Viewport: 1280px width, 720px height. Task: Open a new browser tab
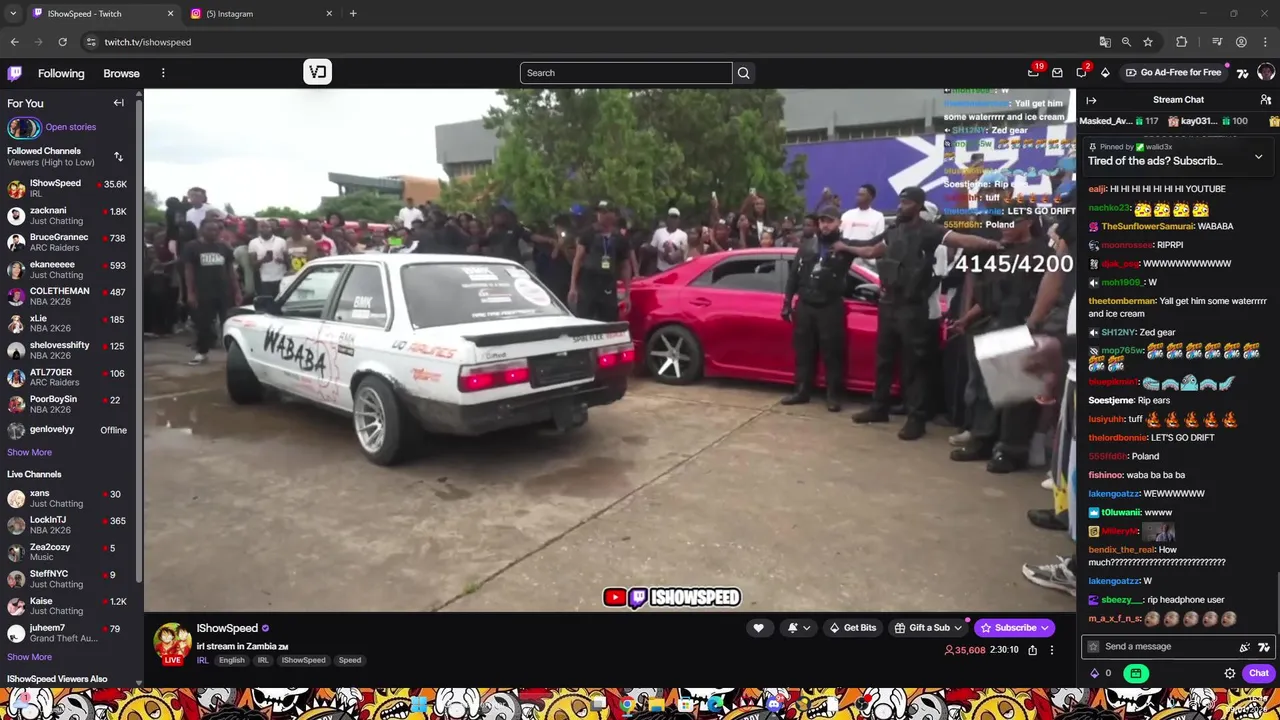[353, 14]
